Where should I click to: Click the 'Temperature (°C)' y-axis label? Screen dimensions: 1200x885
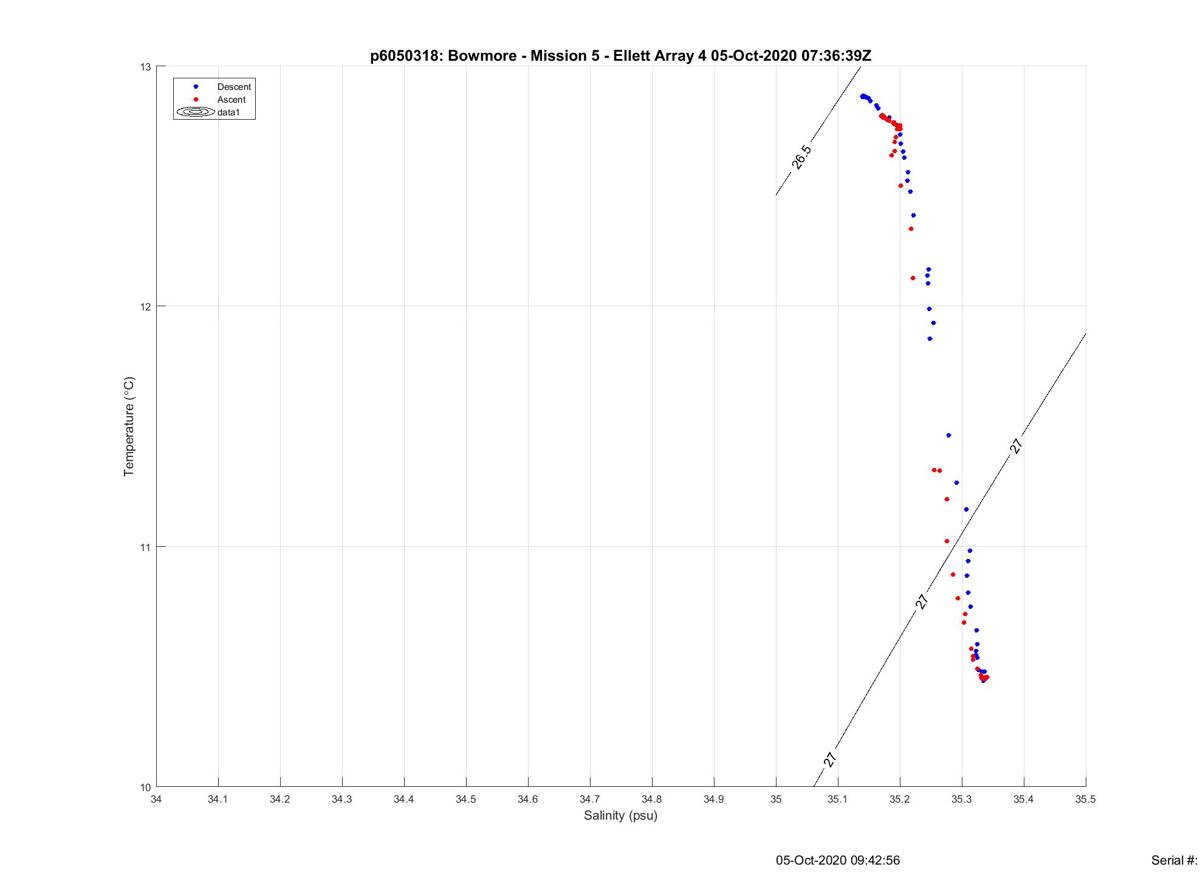coord(129,427)
